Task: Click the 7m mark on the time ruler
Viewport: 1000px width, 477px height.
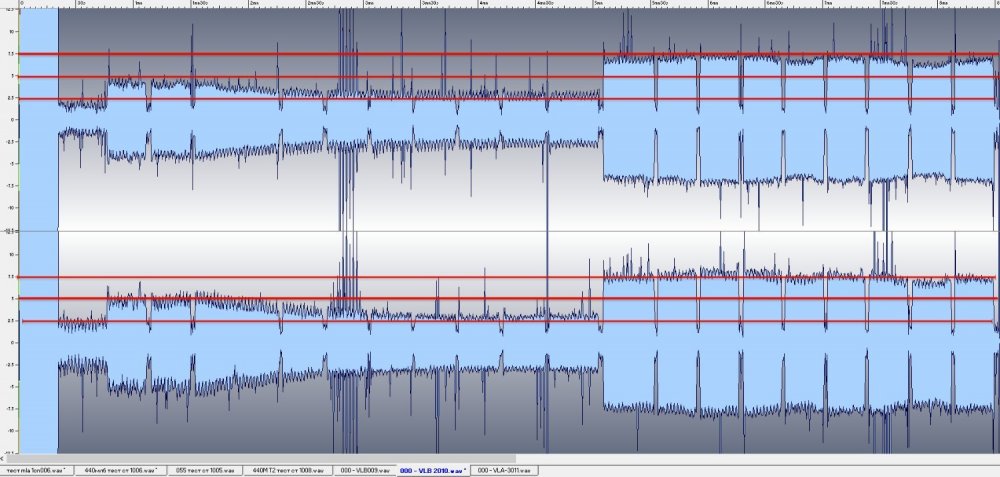Action: (x=827, y=4)
